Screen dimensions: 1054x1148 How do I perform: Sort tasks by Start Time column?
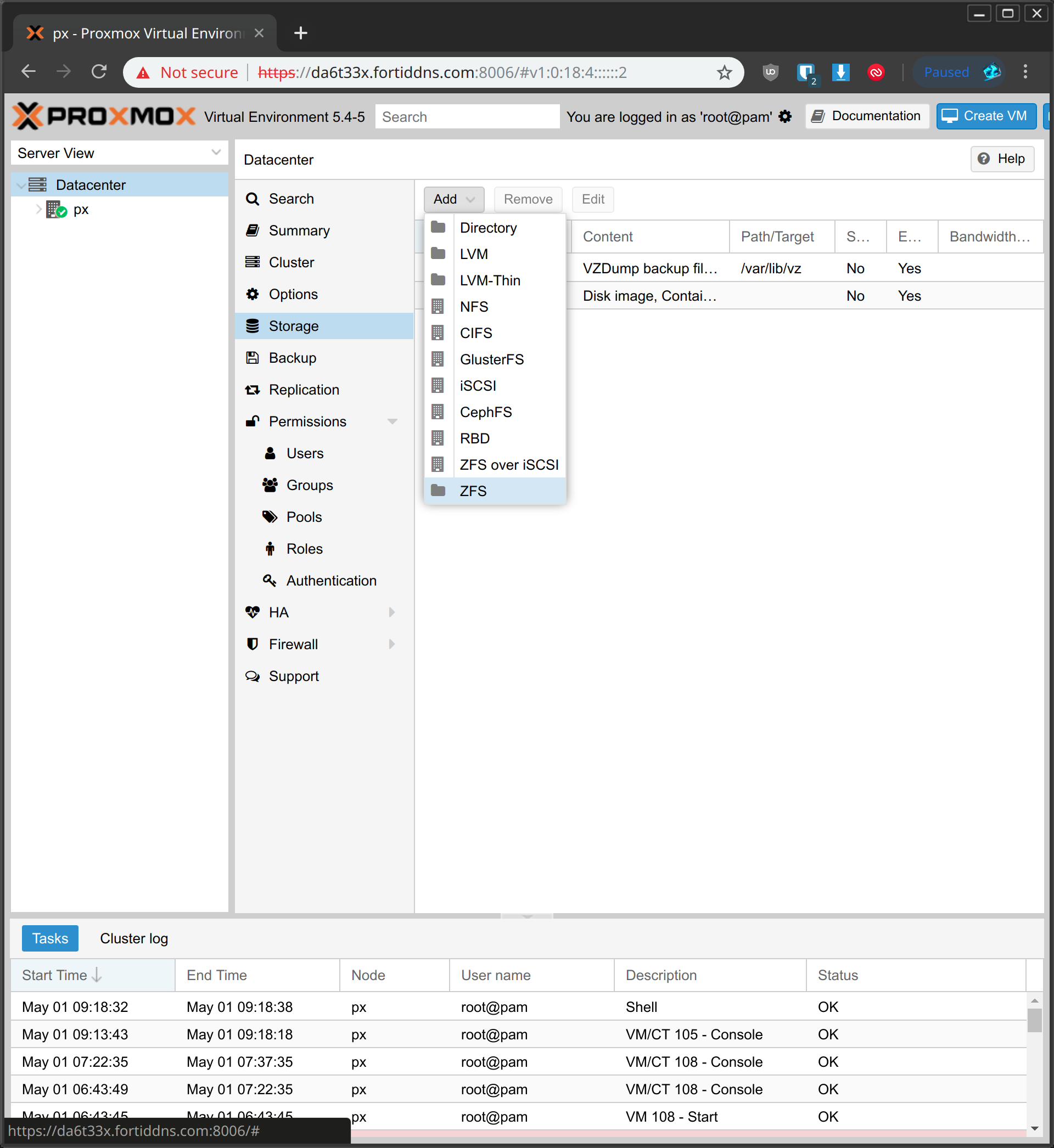point(92,975)
